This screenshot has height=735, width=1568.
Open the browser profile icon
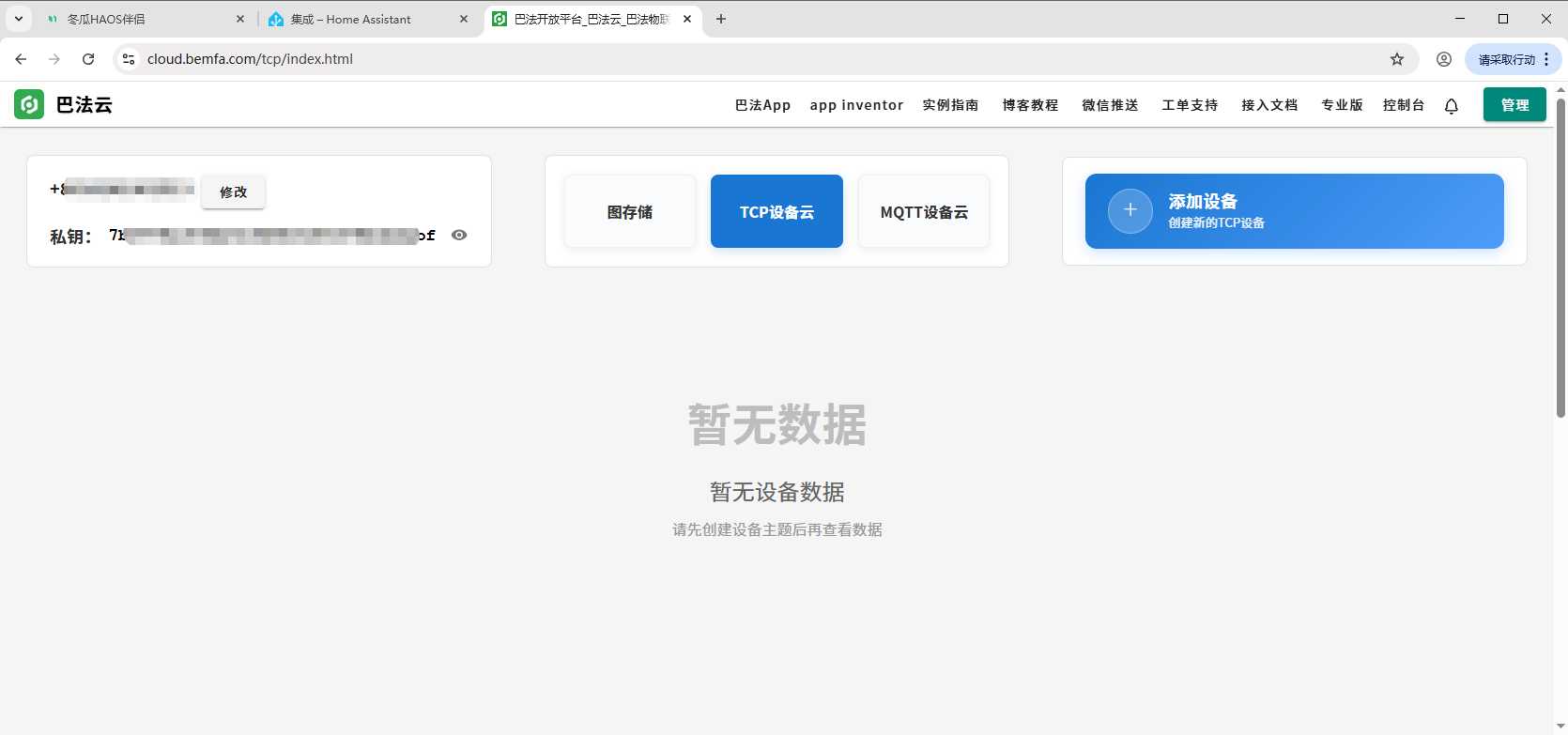(x=1444, y=59)
